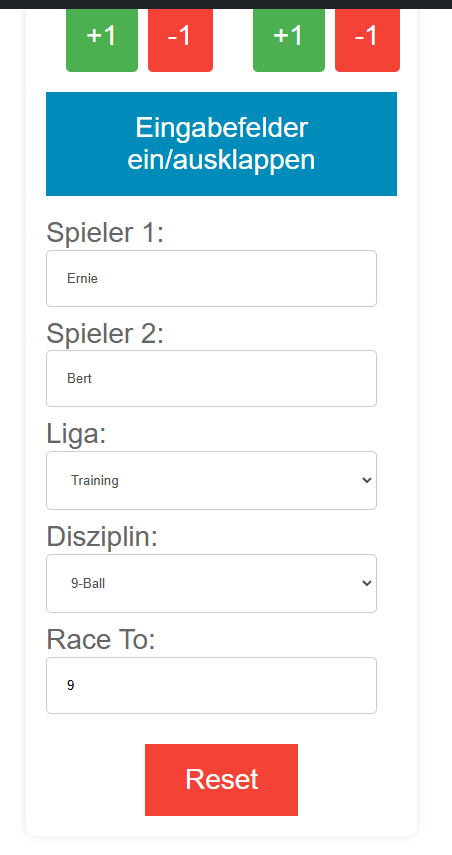Screen dimensions: 452x855
Task: Click the Spieler 1 label text
Action: pyautogui.click(x=105, y=233)
